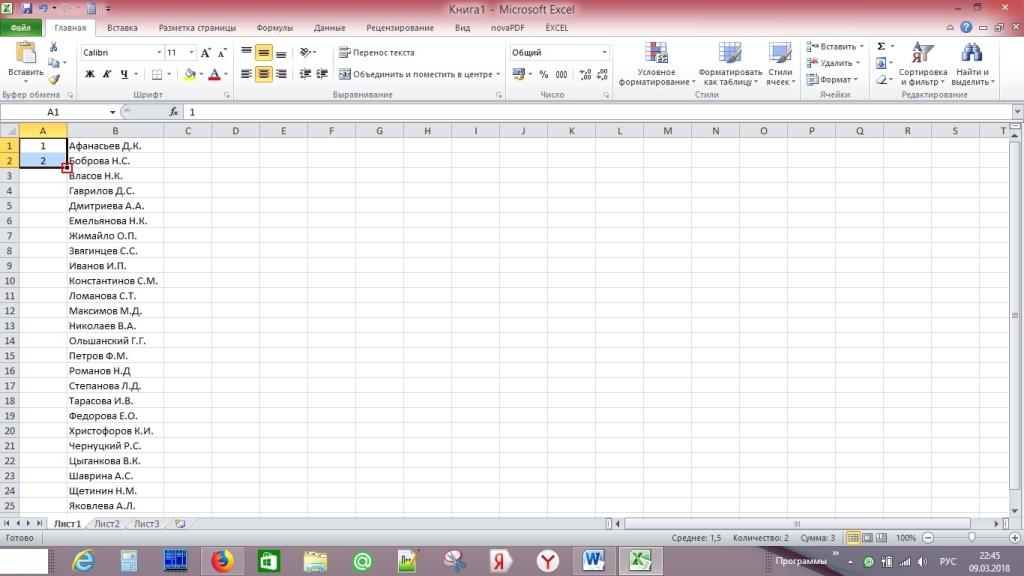This screenshot has height=576, width=1024.
Task: Click the Name Box showing A1
Action: click(54, 112)
